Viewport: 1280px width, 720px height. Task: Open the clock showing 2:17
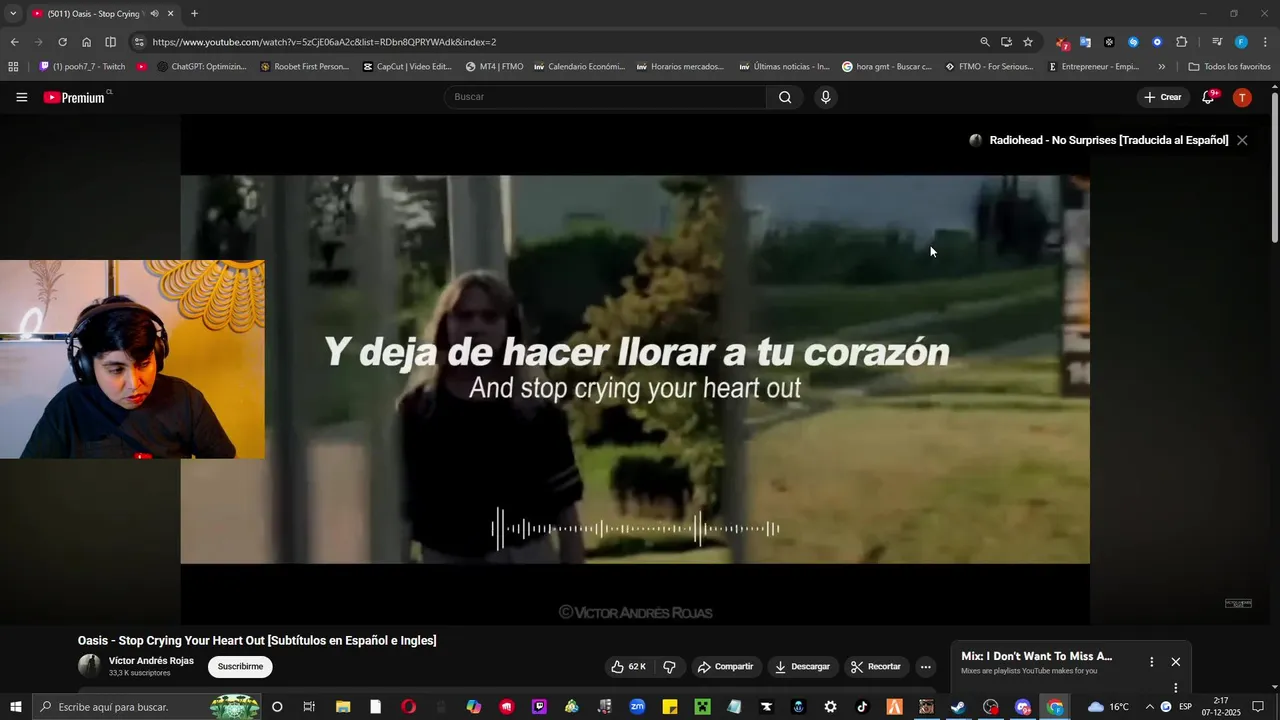pos(1221,707)
